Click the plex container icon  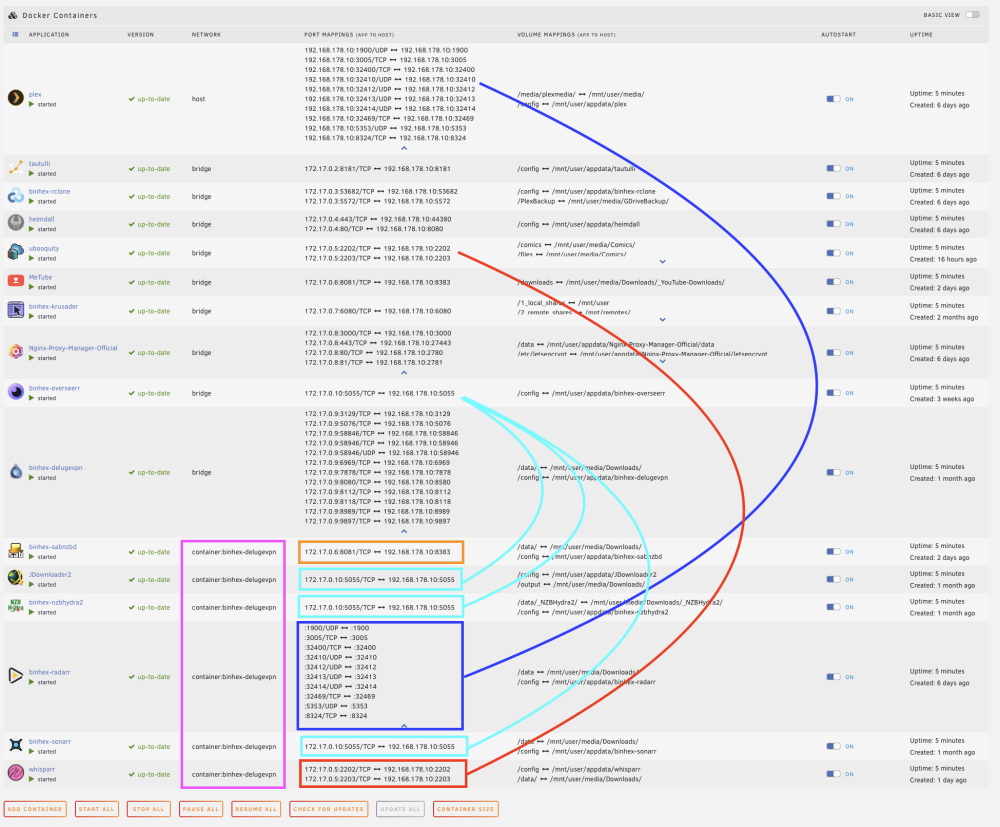click(15, 98)
